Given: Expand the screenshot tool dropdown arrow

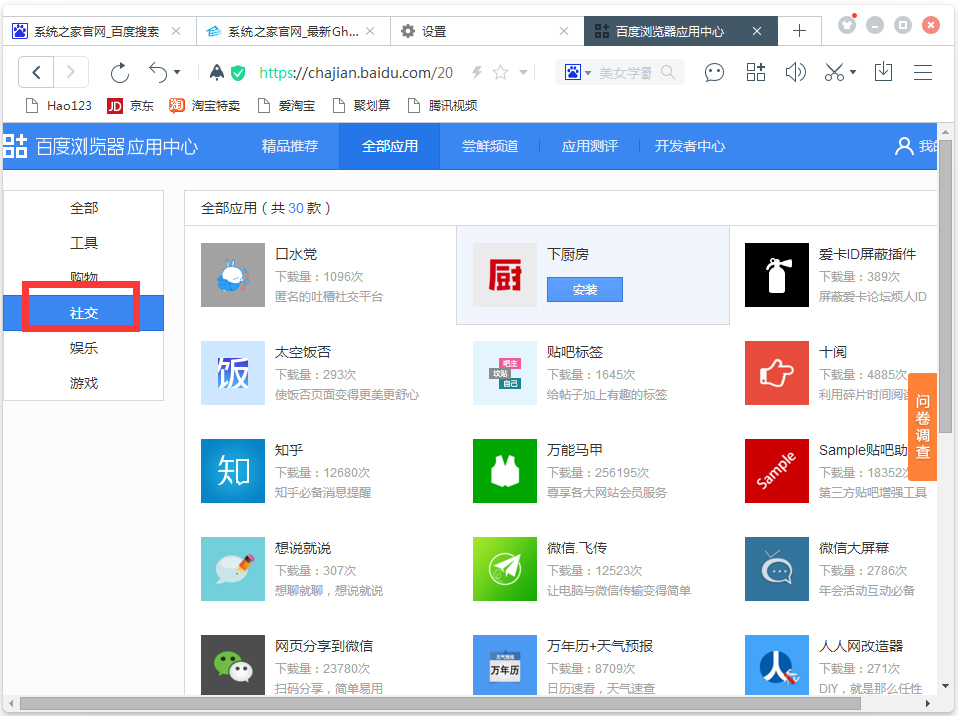Looking at the screenshot, I should [853, 73].
